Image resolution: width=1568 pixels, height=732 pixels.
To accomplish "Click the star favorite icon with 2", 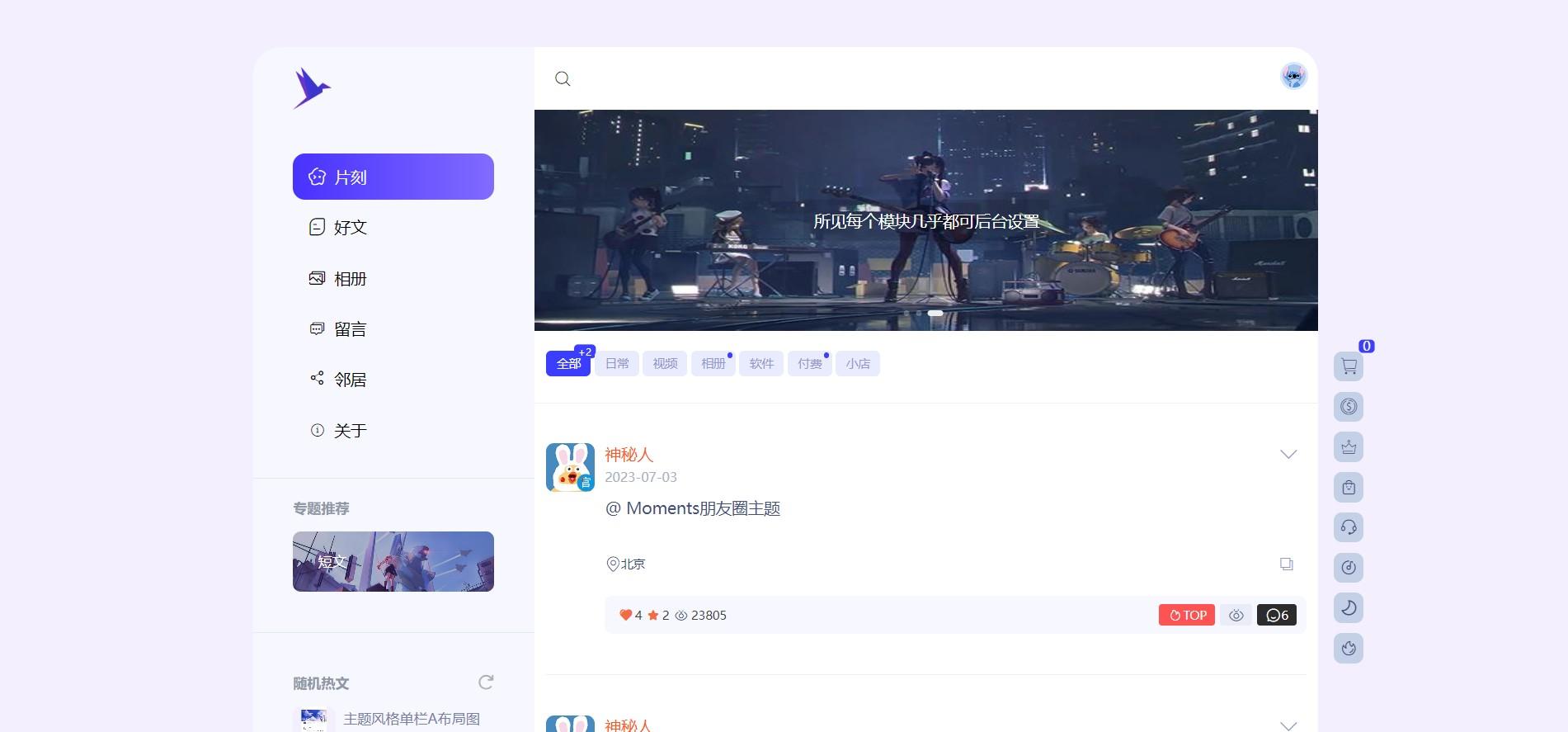I will click(653, 615).
